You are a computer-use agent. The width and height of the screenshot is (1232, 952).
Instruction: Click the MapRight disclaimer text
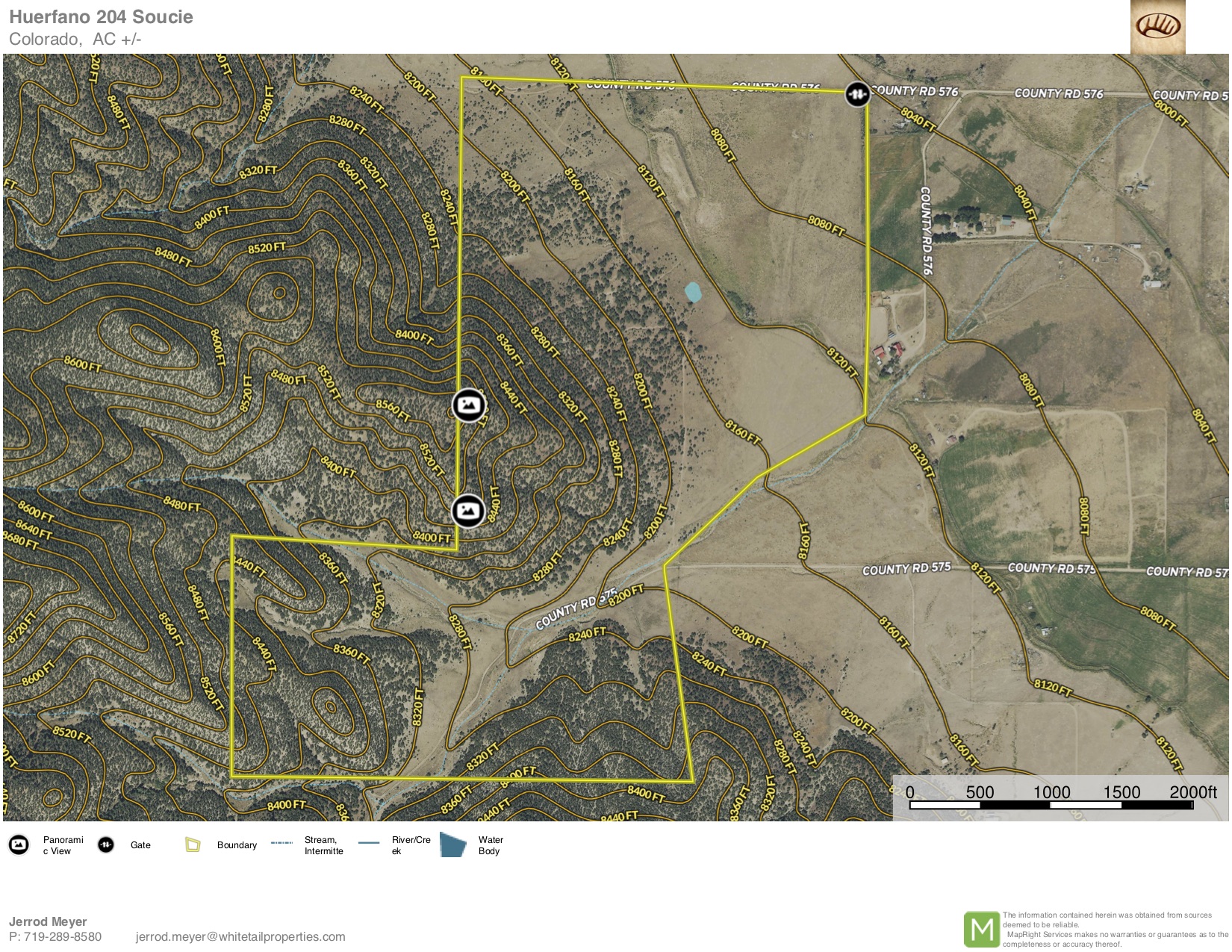[x=1114, y=930]
